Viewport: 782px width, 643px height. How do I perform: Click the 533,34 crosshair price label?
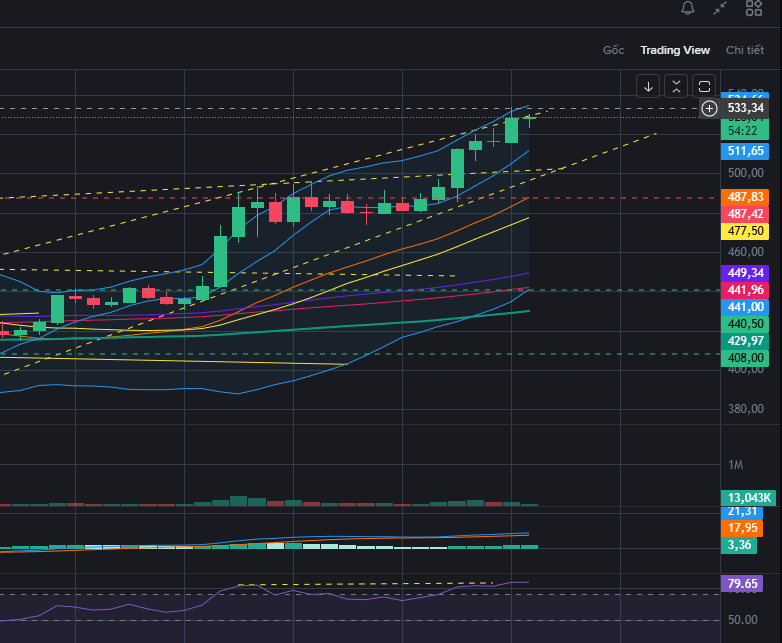[x=745, y=108]
